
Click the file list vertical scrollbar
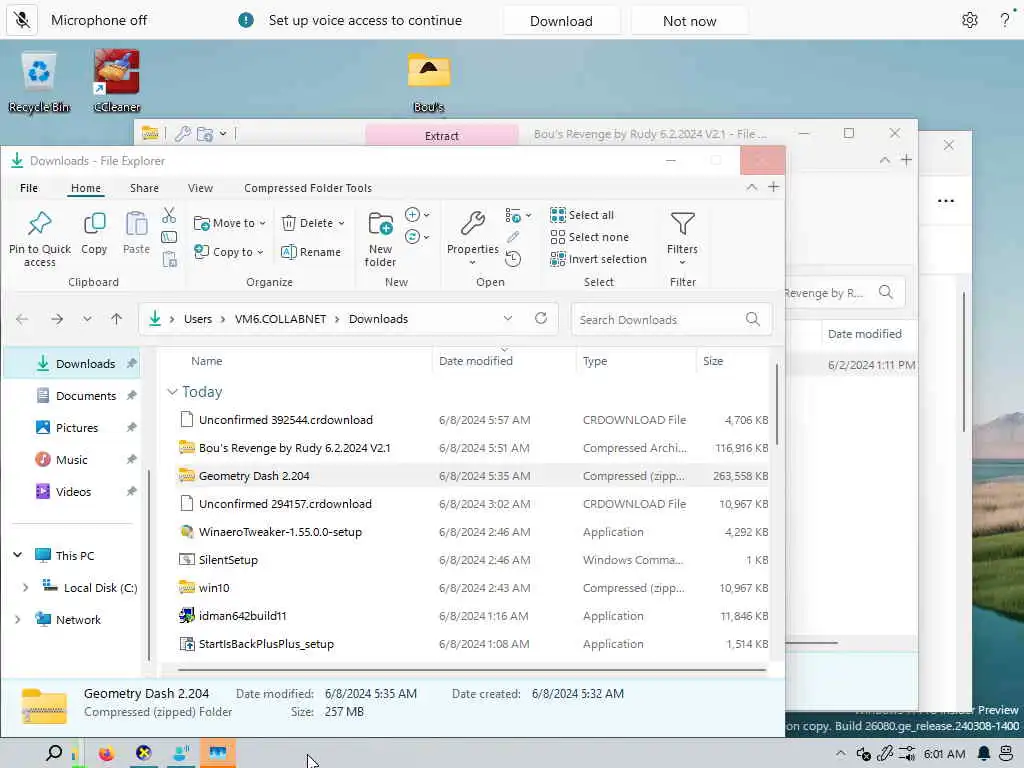coord(776,405)
